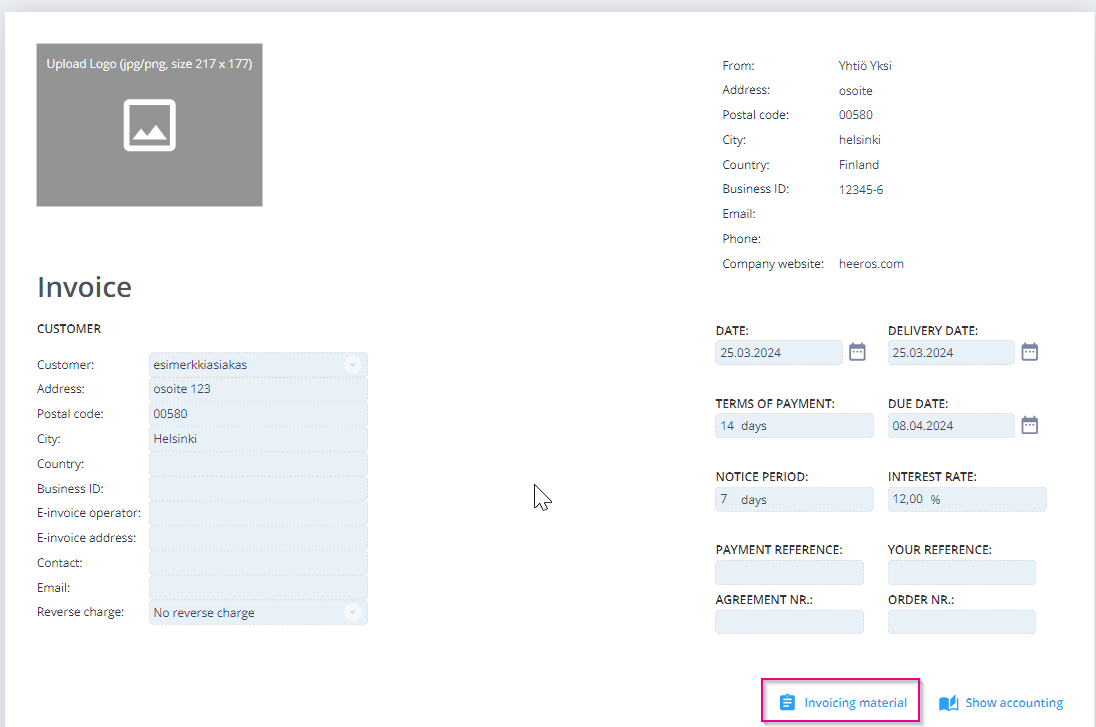Screen dimensions: 1096x727
Task: Click the CUSTOMER section label
Action: pos(68,329)
